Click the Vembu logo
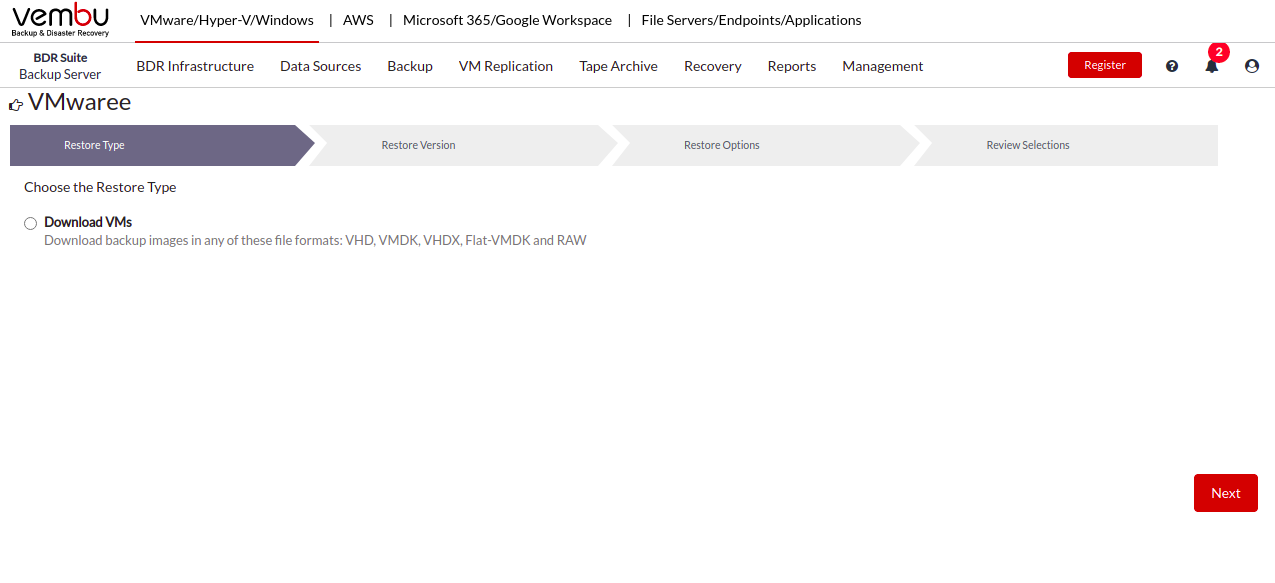This screenshot has width=1275, height=583. [61, 20]
